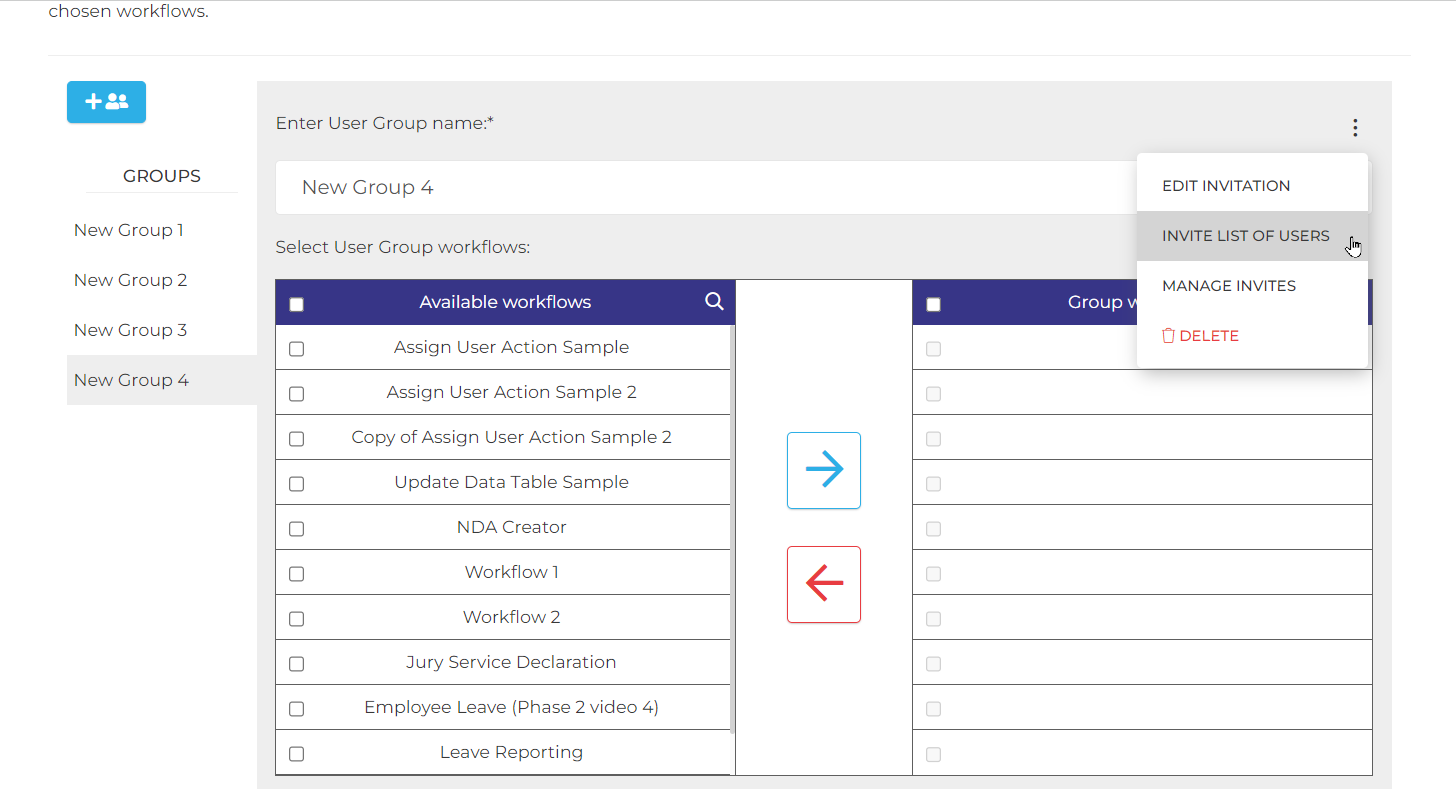Click the GROUPS sidebar heading
Screen dimensions: 1456x789
pos(162,176)
